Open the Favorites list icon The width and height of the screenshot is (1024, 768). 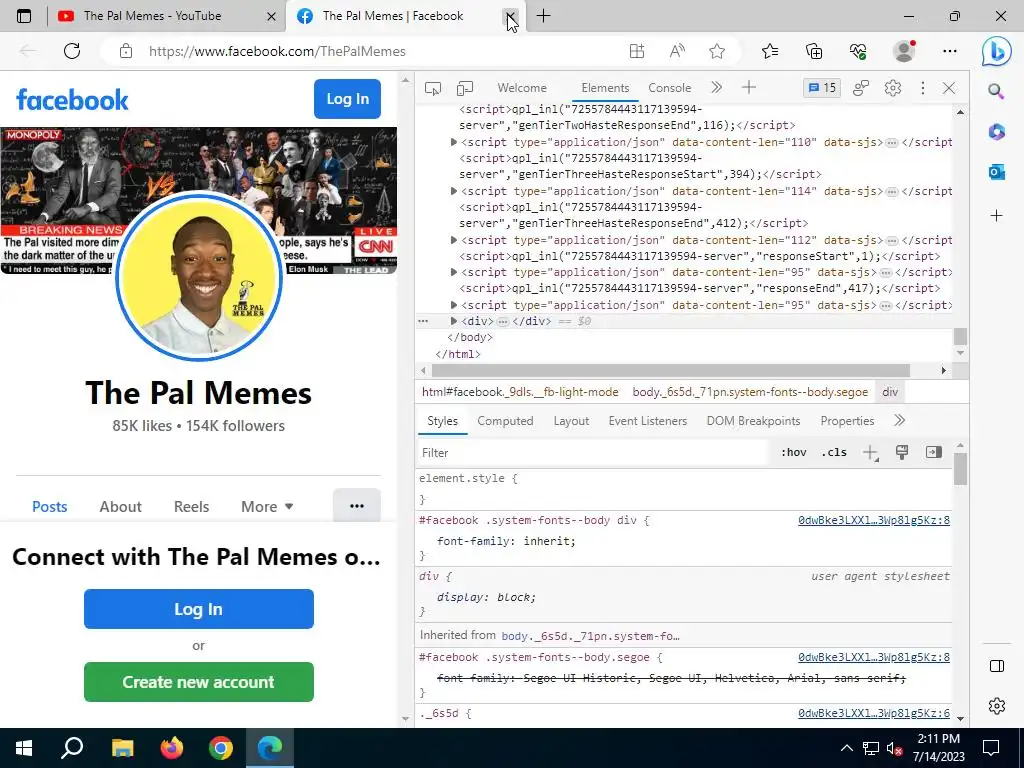point(770,51)
